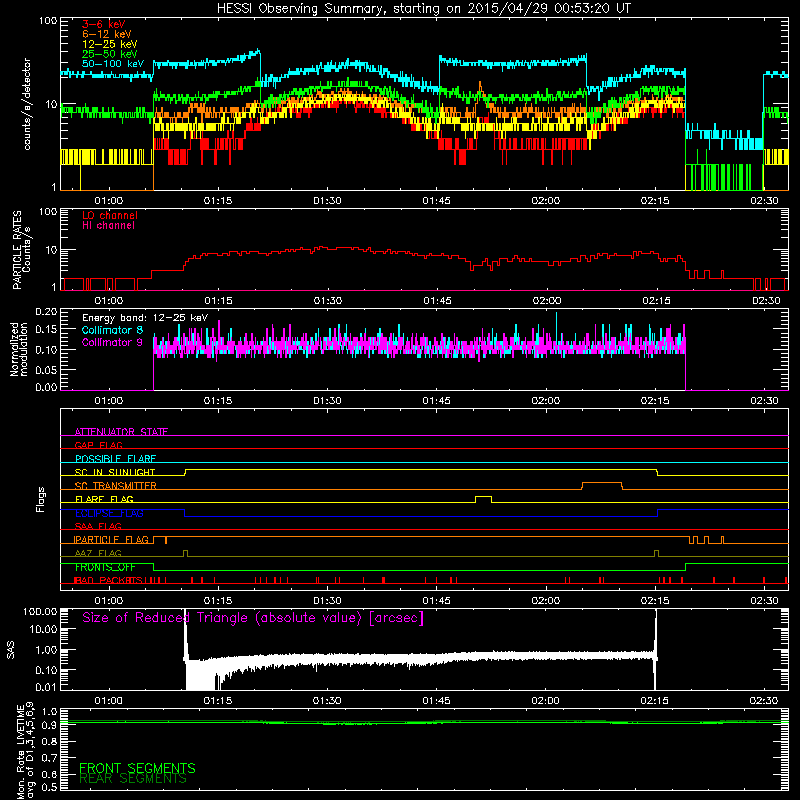
Task: Click the 'Energy band: 12-25 keV' label
Action: tap(145, 318)
